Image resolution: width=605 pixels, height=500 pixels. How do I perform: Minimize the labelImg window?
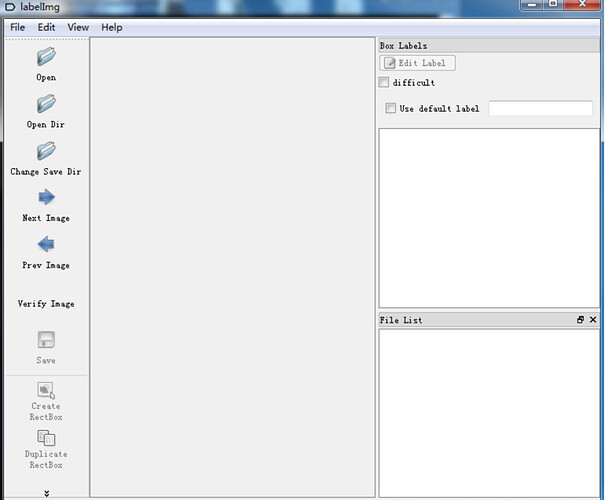tap(531, 5)
